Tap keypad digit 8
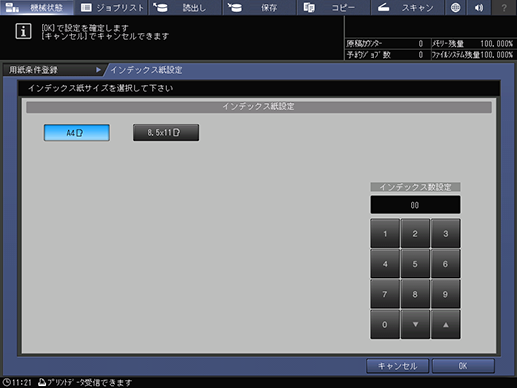 pos(415,294)
